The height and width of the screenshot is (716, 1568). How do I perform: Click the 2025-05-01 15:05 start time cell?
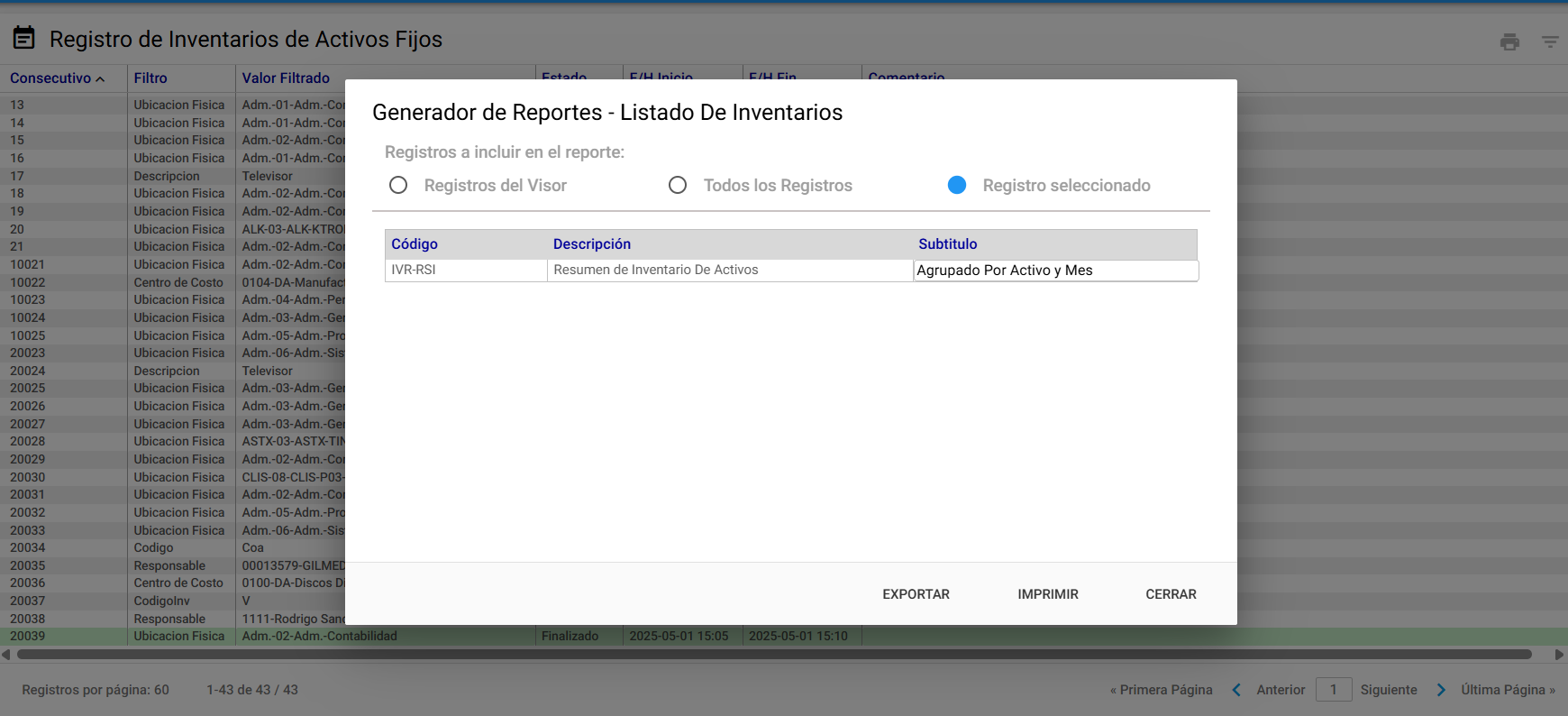679,637
